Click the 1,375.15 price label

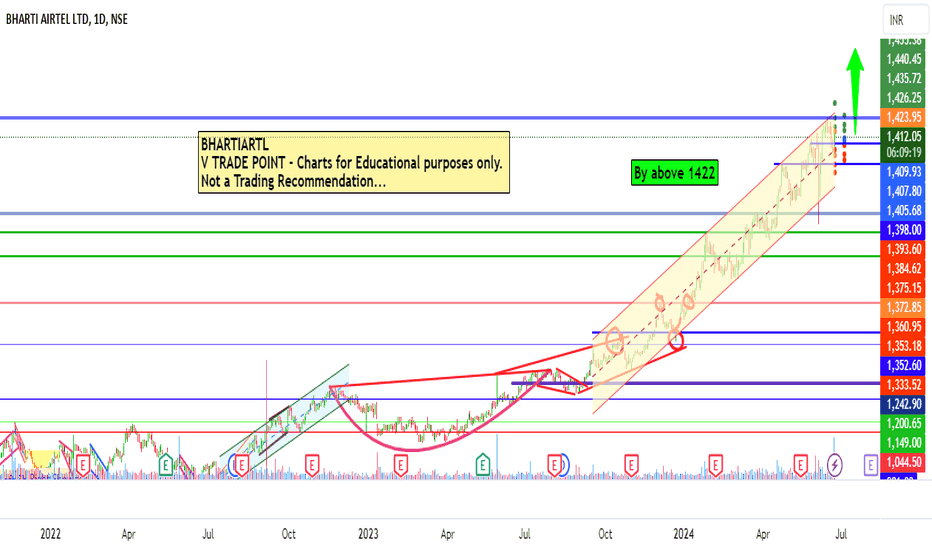[x=903, y=288]
